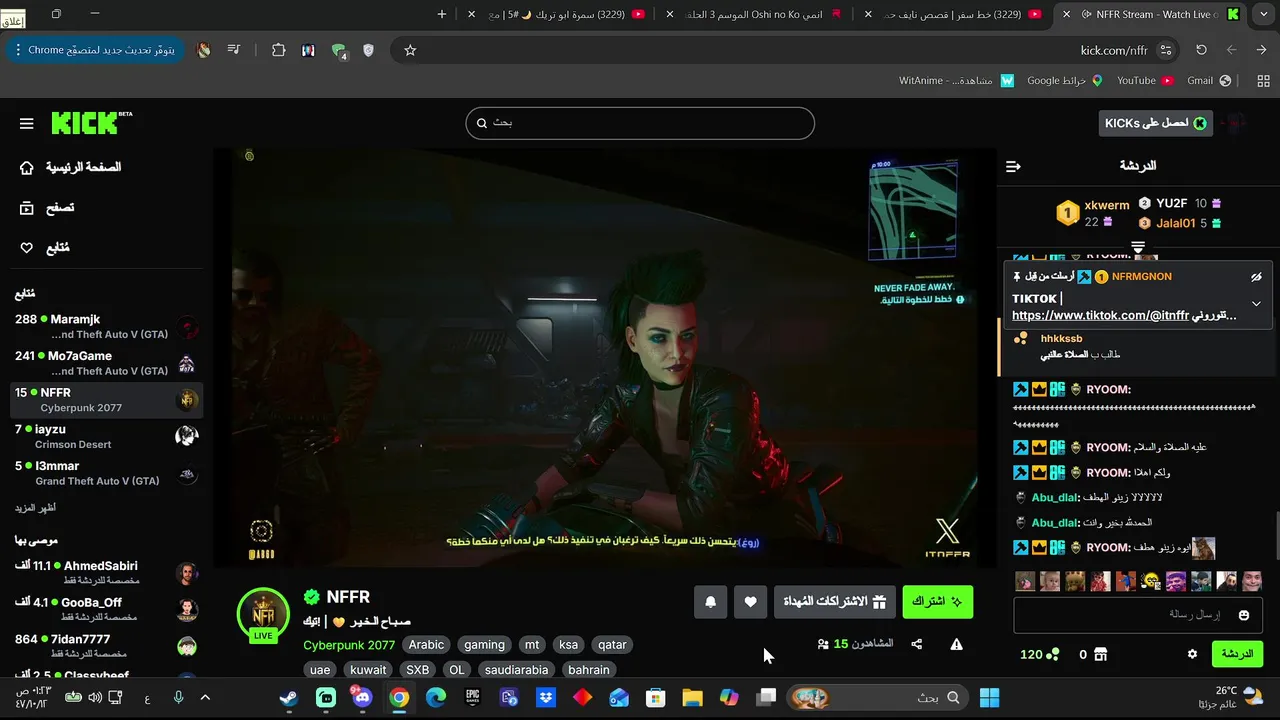Click the chat message input box
Viewport: 1280px width, 720px height.
pos(1137,615)
